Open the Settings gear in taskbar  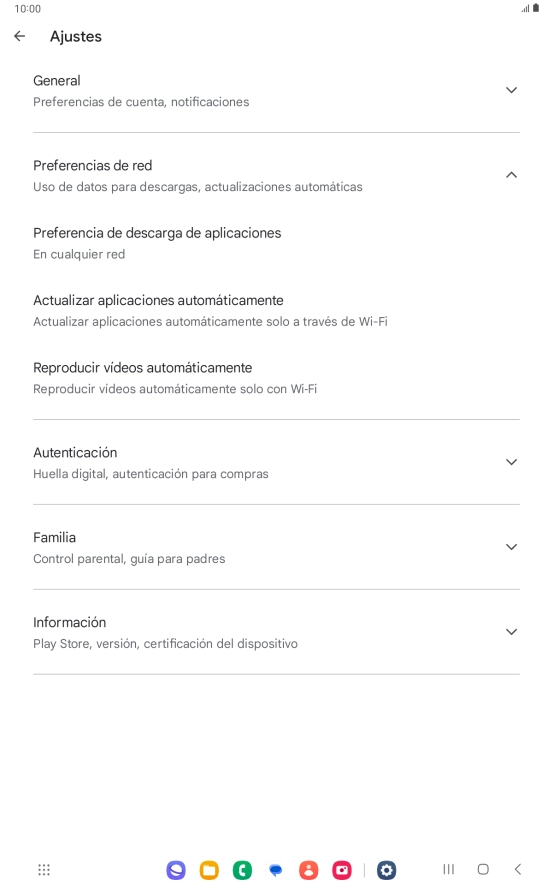click(386, 870)
